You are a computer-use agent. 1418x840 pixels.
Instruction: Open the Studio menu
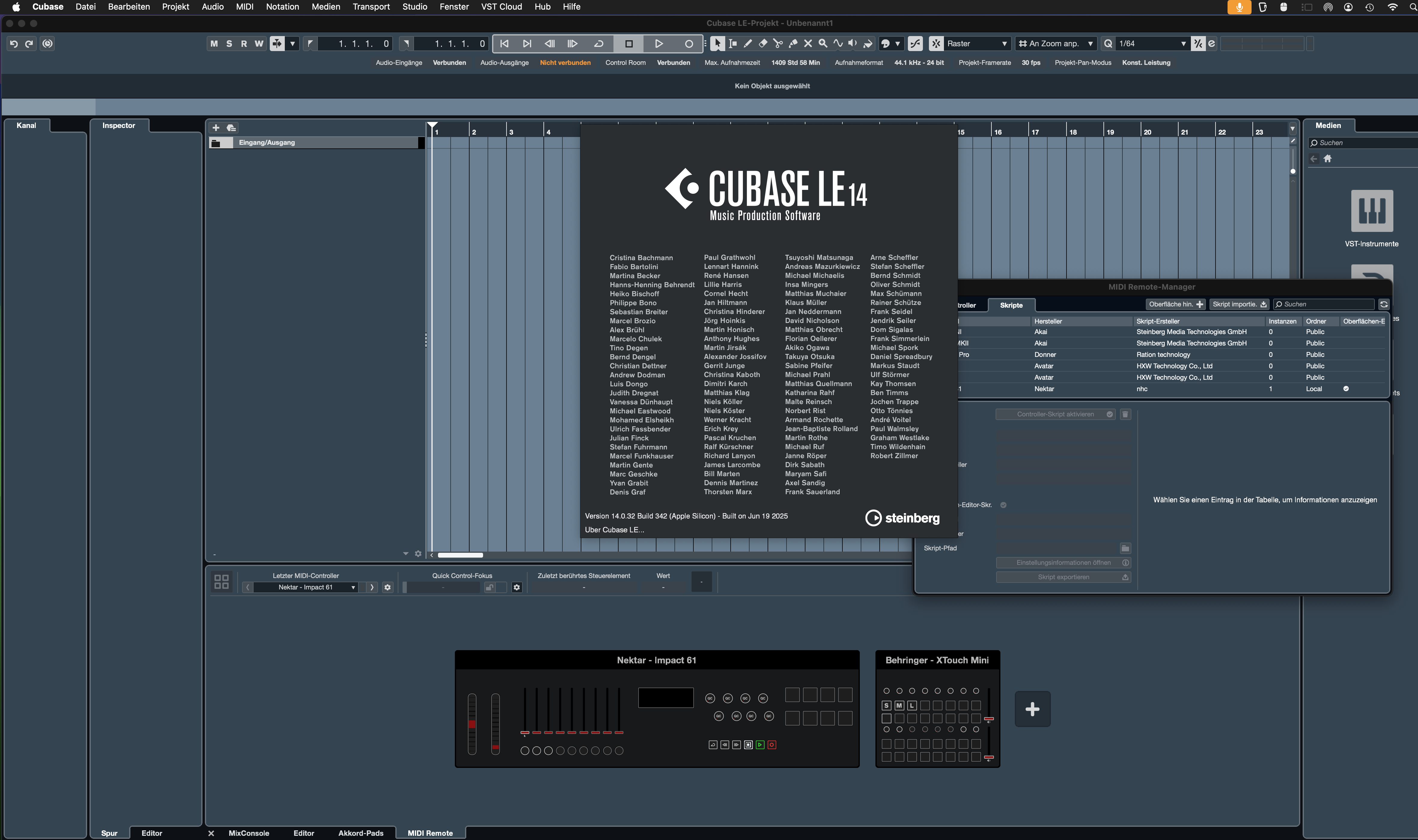click(415, 7)
